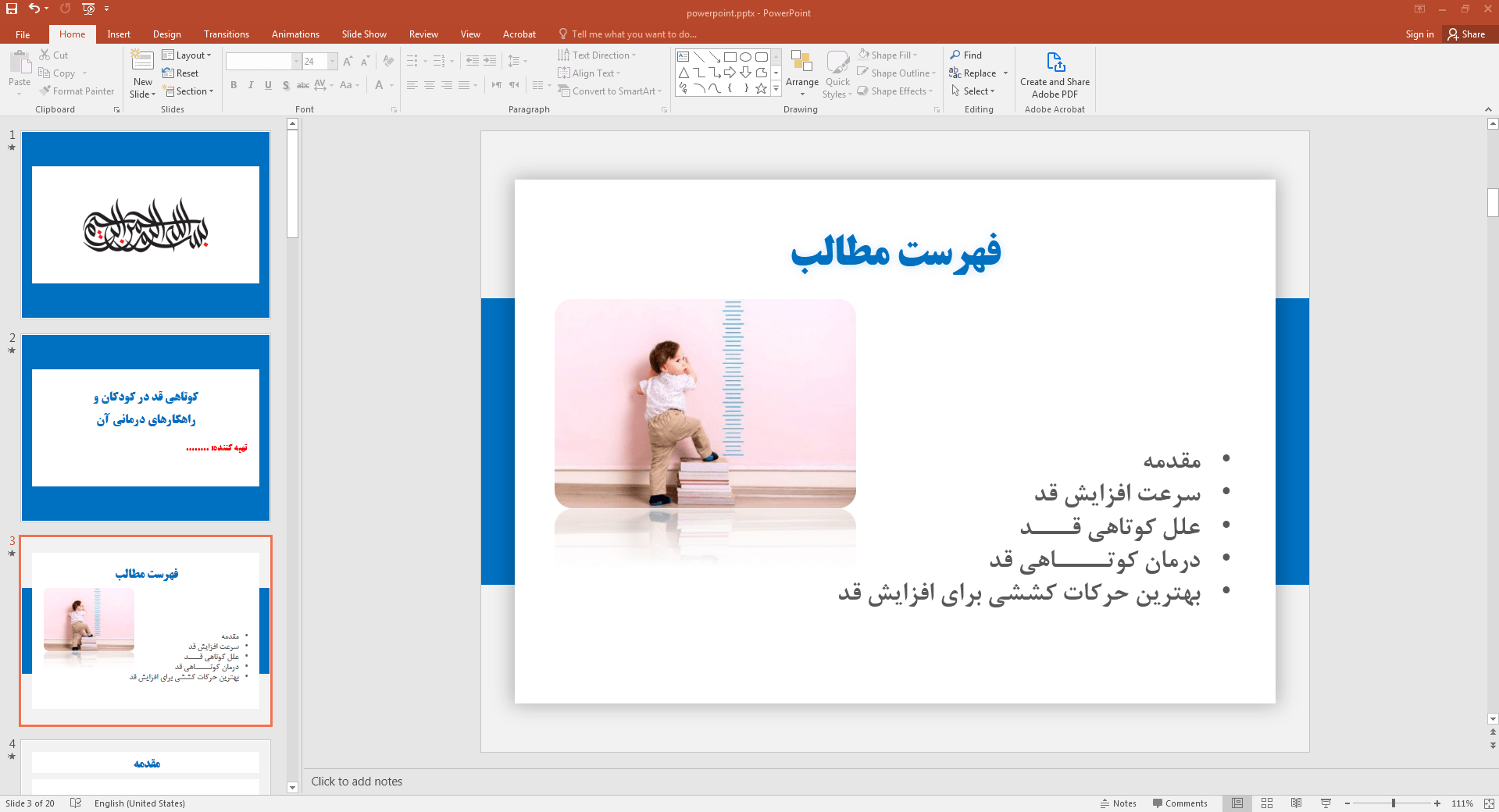Image resolution: width=1499 pixels, height=812 pixels.
Task: Click the Sign in link
Action: [1419, 34]
